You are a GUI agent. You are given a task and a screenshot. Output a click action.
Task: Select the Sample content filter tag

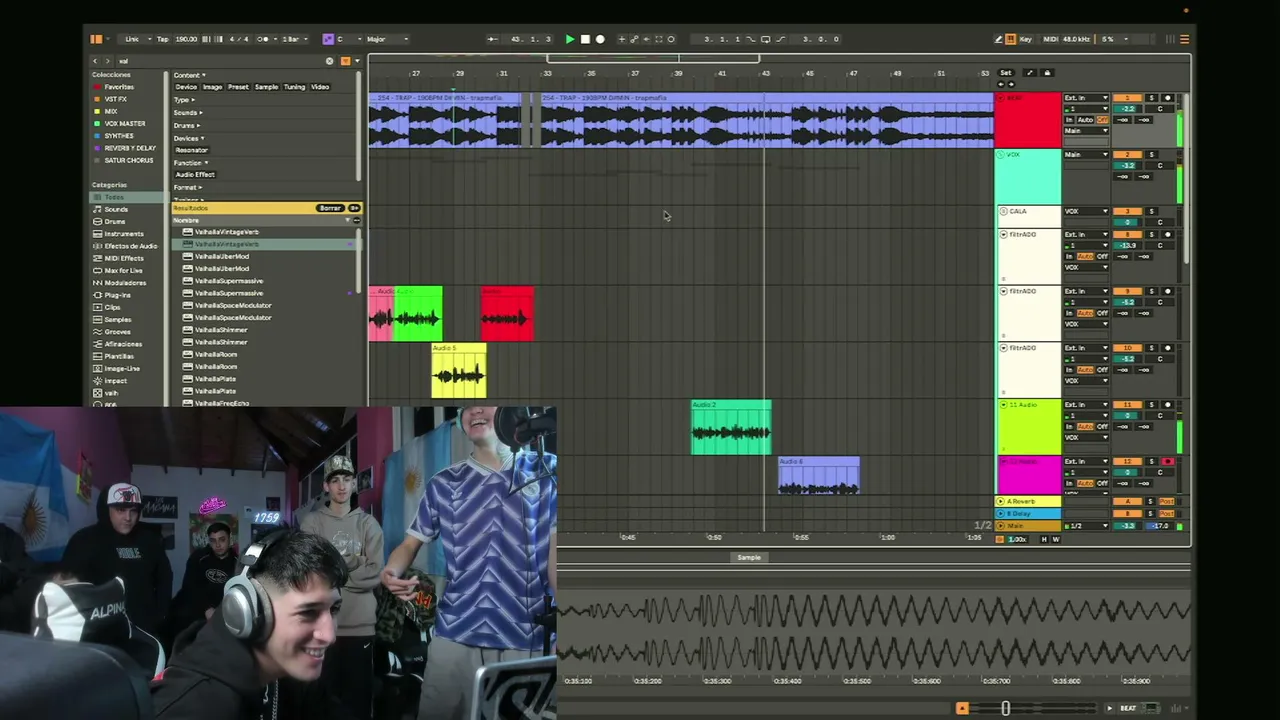pos(266,87)
